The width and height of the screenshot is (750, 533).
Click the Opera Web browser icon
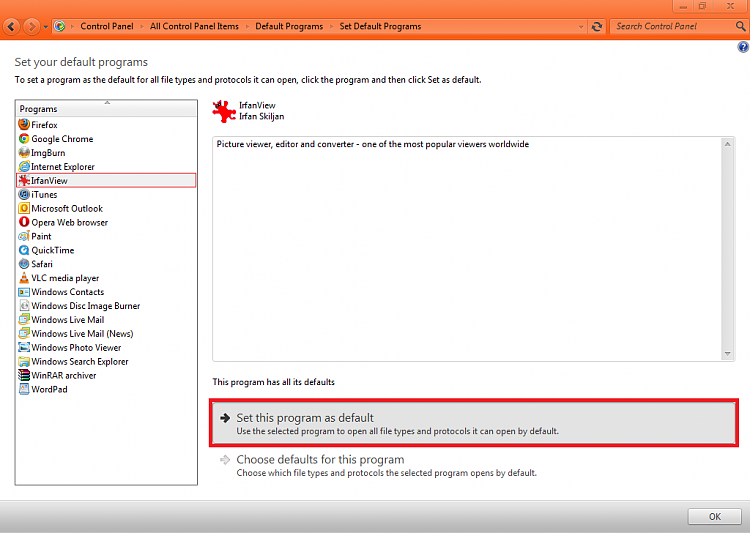click(x=24, y=222)
